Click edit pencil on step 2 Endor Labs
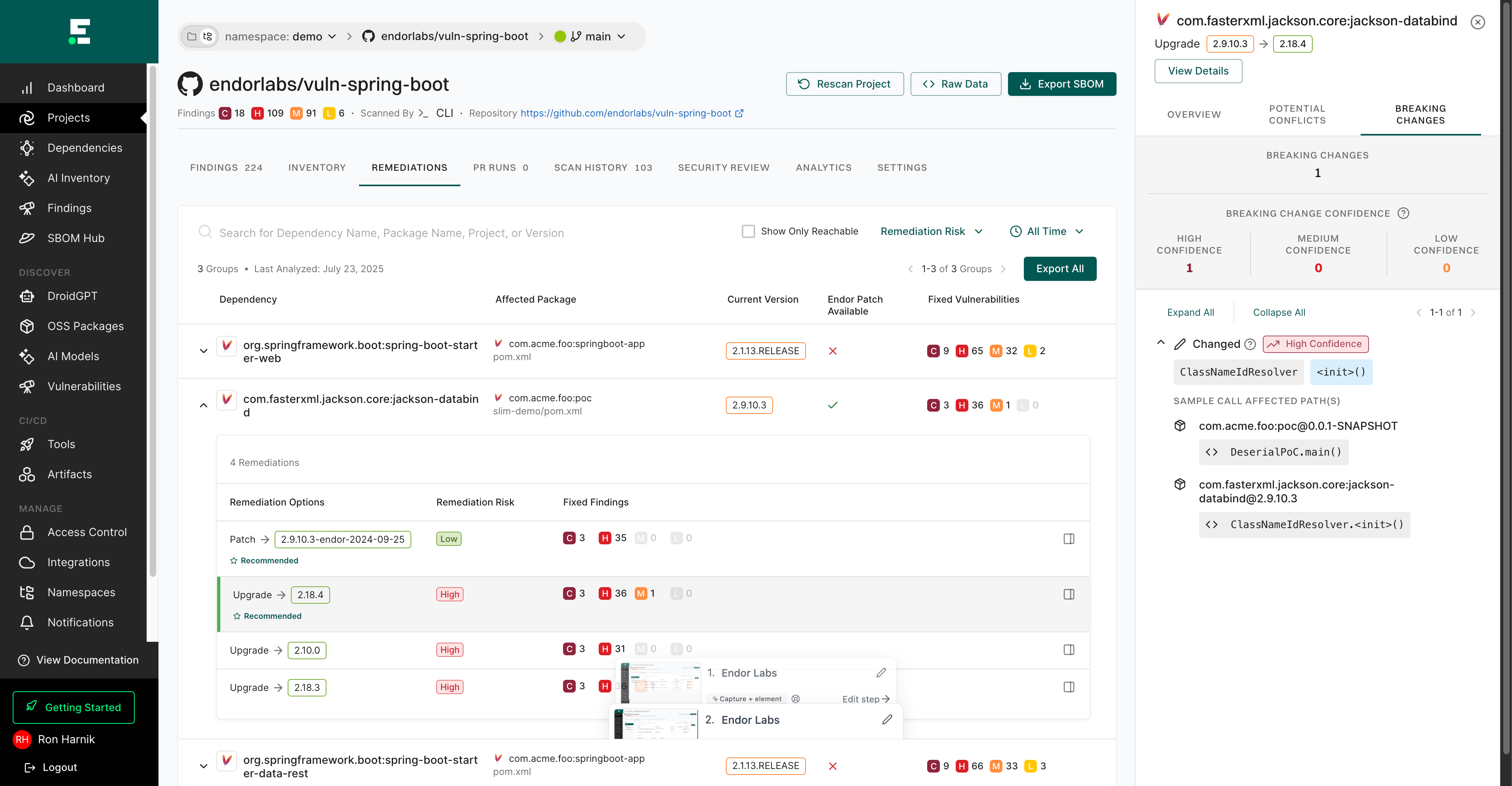Image resolution: width=1512 pixels, height=786 pixels. [x=887, y=720]
